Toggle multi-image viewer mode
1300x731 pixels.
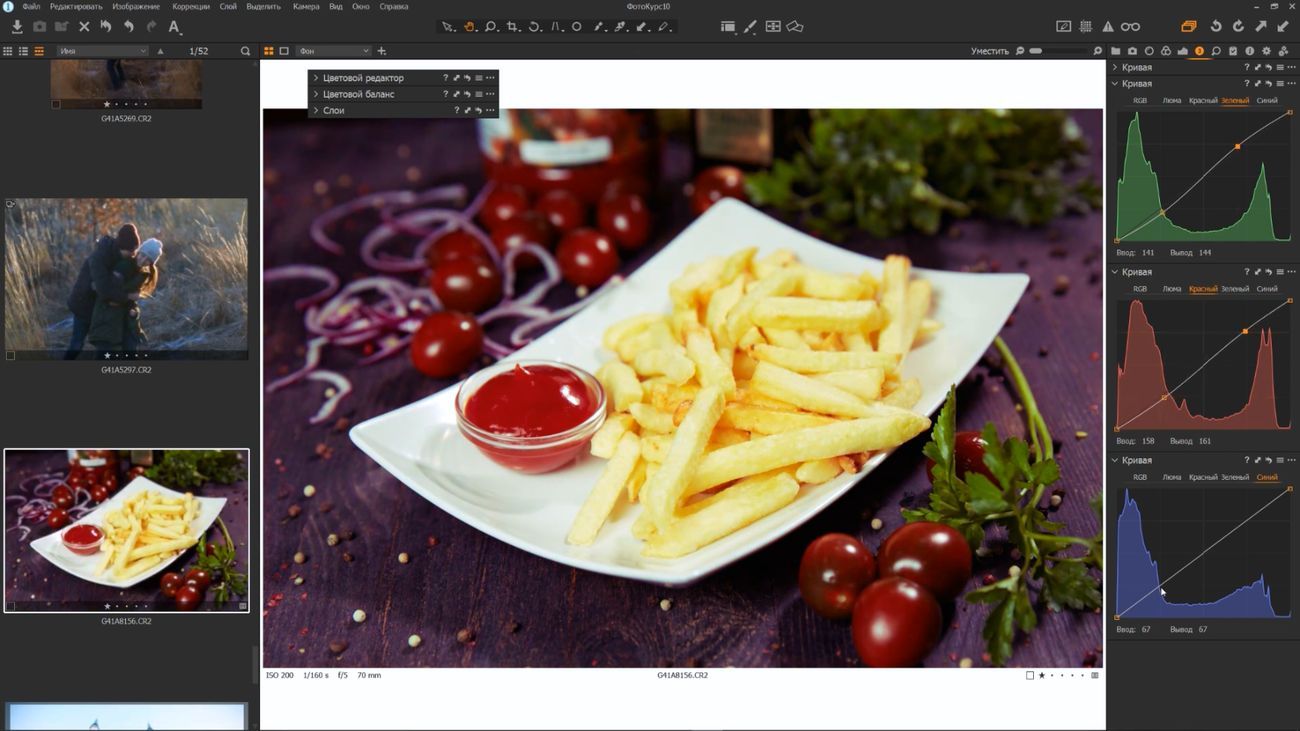click(269, 51)
